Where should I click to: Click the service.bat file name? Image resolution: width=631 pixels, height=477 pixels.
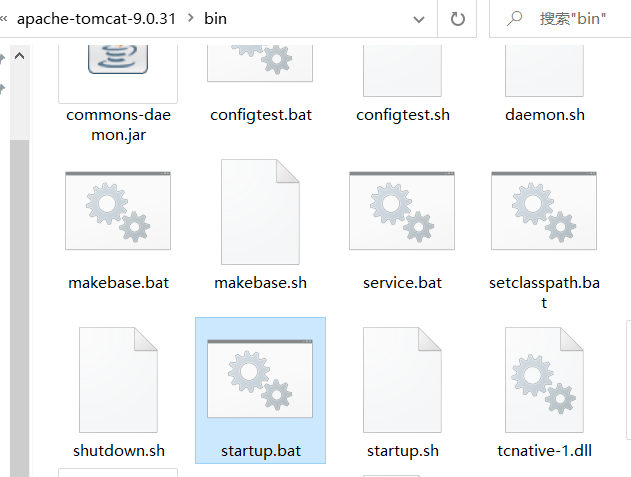click(x=402, y=283)
